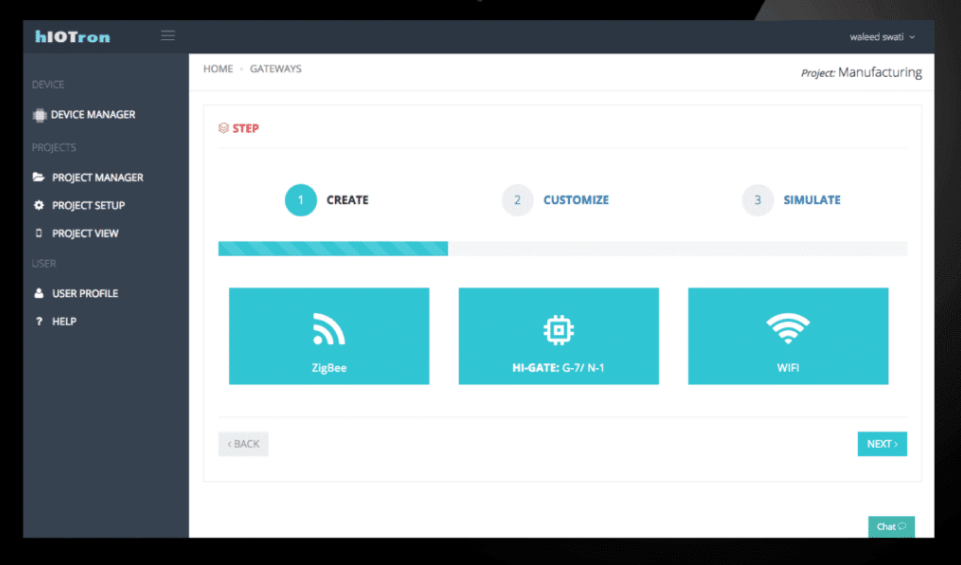
Task: Switch to the CUSTOMIZE step
Action: [576, 200]
